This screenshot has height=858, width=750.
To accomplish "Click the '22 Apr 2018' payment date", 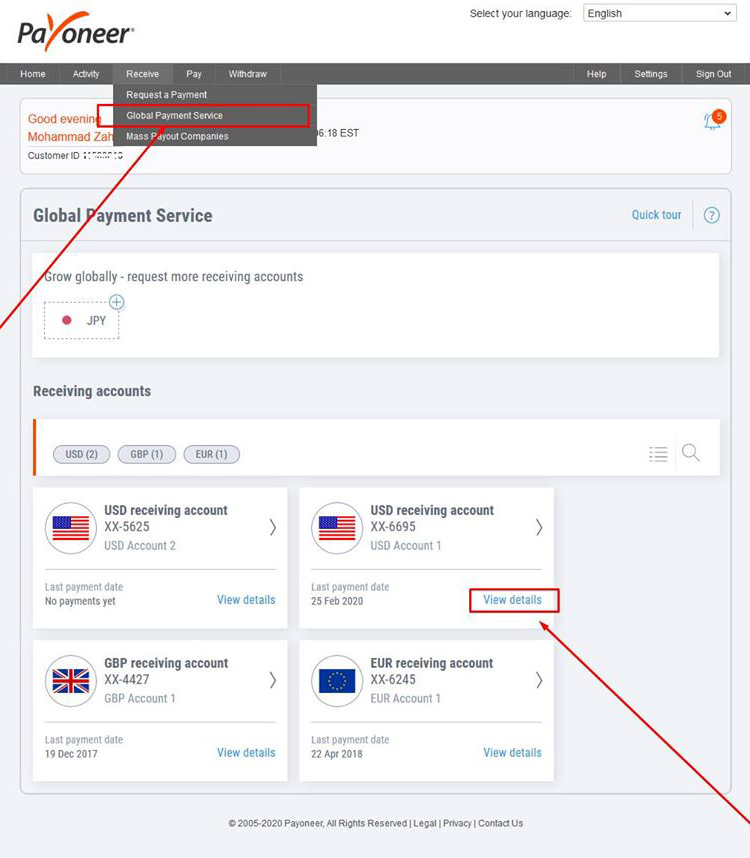I will click(337, 753).
